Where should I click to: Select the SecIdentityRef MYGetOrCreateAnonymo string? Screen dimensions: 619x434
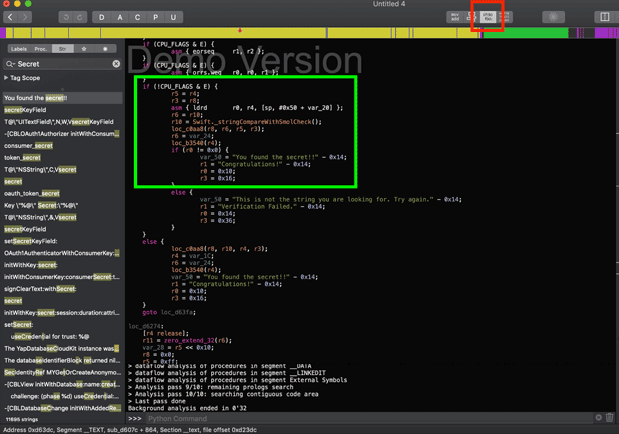(62, 372)
